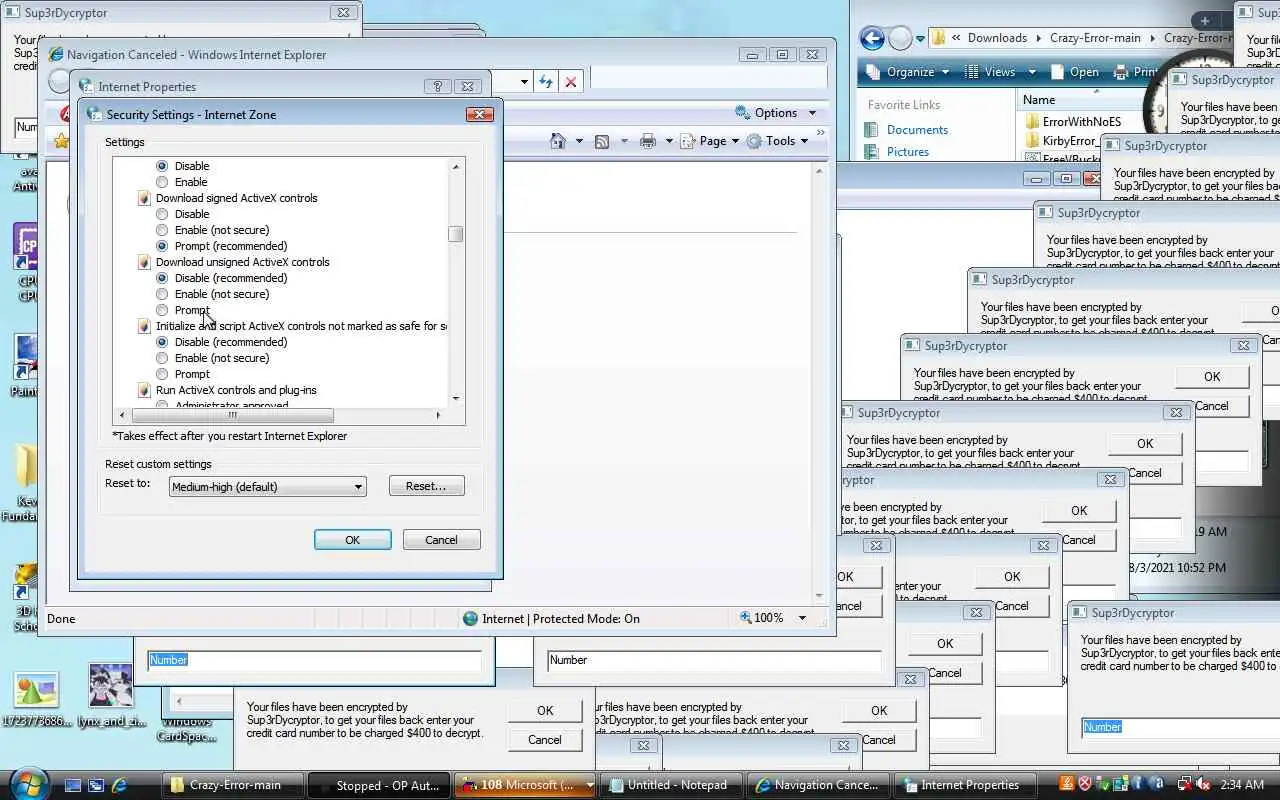Select Prompt for Initialize and script ActiveX
This screenshot has height=800, width=1280.
[x=162, y=374]
